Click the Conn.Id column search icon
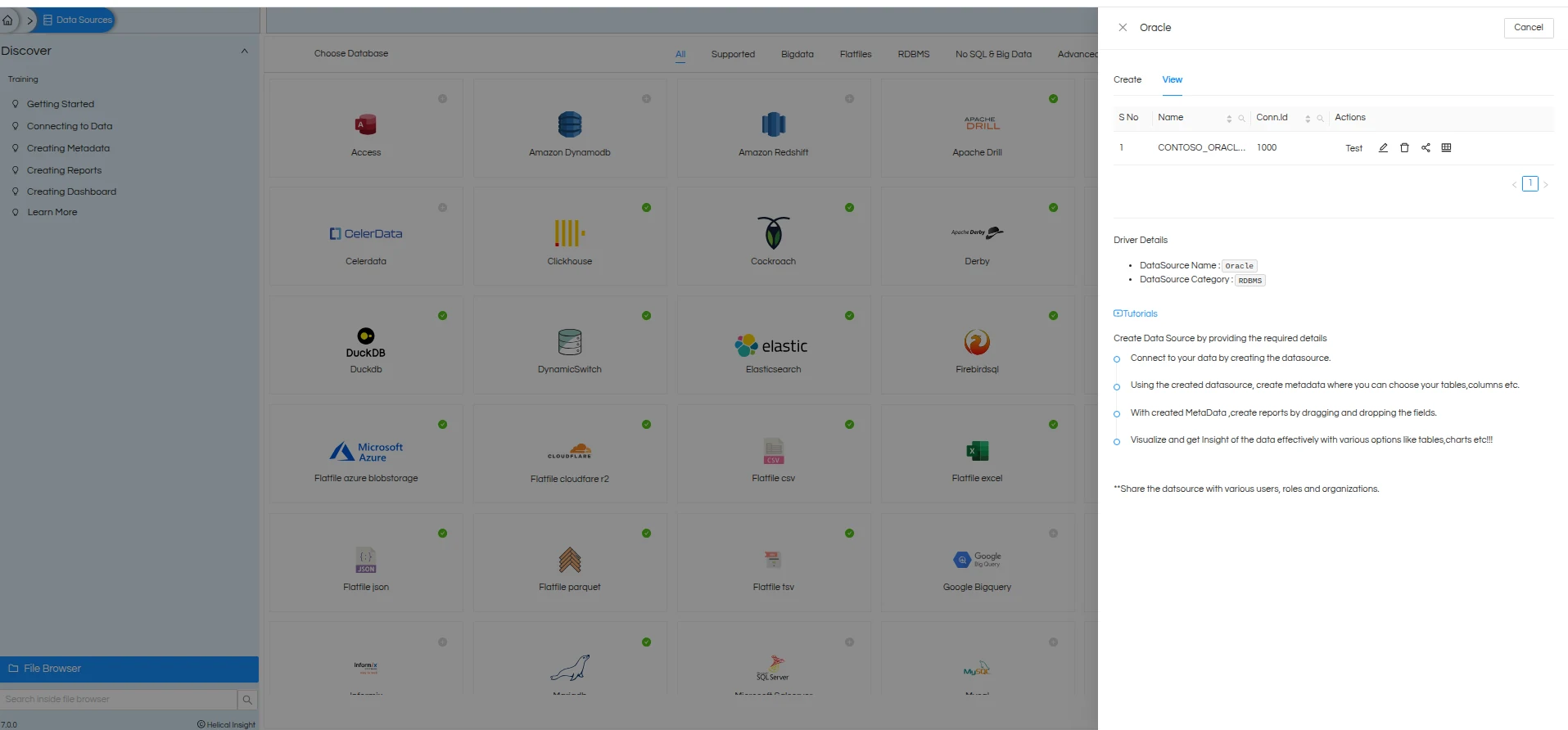This screenshot has width=1568, height=730. 1320,119
